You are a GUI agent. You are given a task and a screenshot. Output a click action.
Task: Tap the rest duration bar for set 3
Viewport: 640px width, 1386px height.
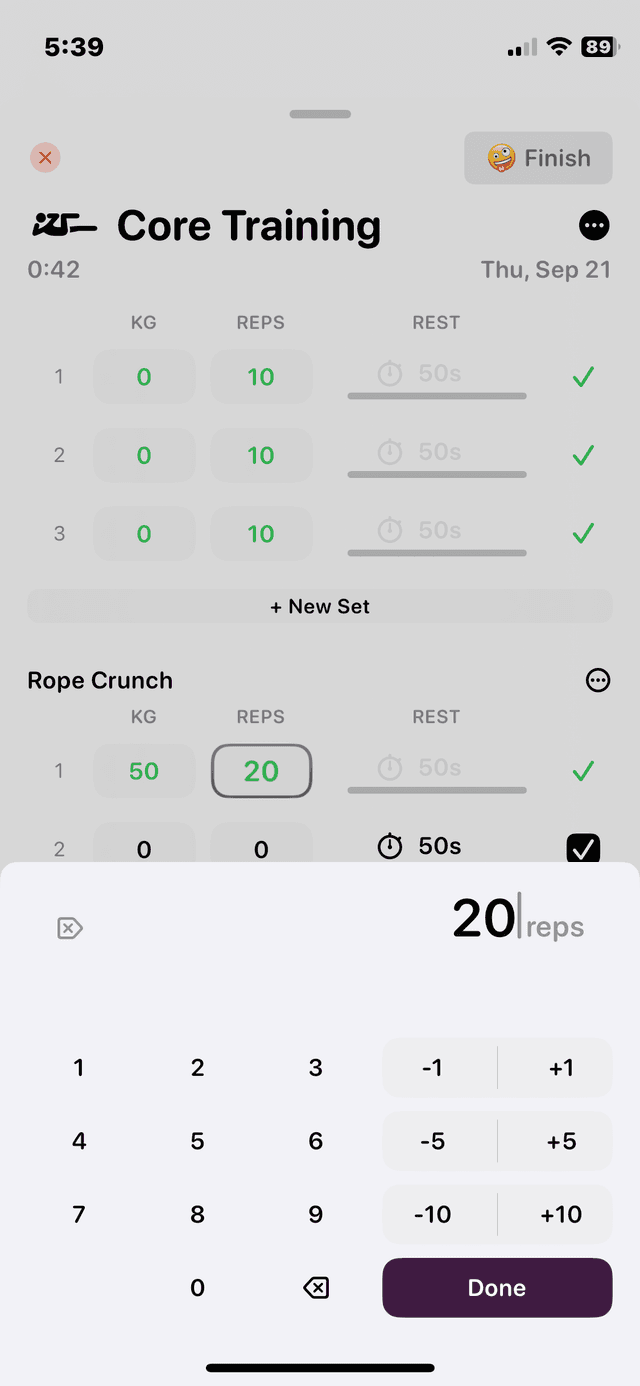point(436,552)
